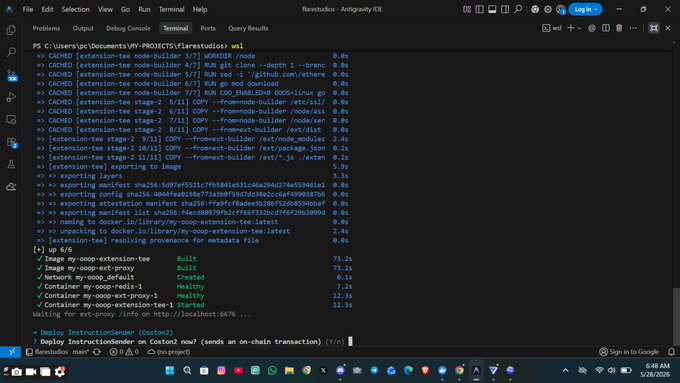The image size is (680, 383).
Task: Open the Chrome browser icon in the title bar
Action: (535, 9)
